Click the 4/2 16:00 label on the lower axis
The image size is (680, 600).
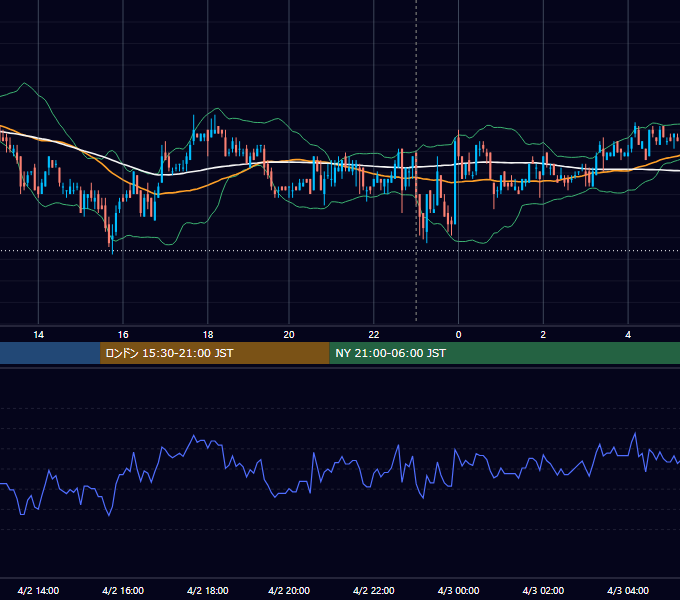(x=123, y=590)
